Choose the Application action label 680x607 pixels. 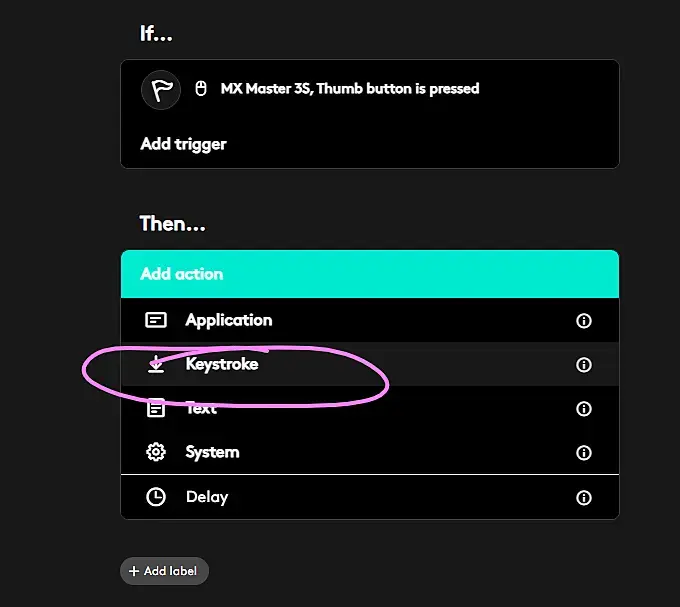[228, 320]
